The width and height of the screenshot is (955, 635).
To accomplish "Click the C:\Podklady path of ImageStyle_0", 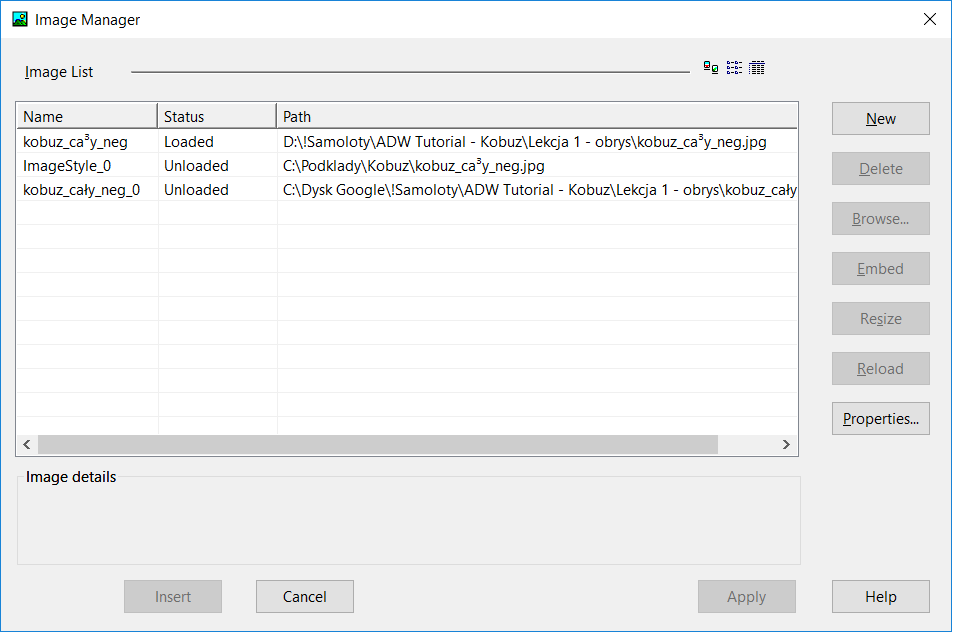I will pyautogui.click(x=413, y=166).
